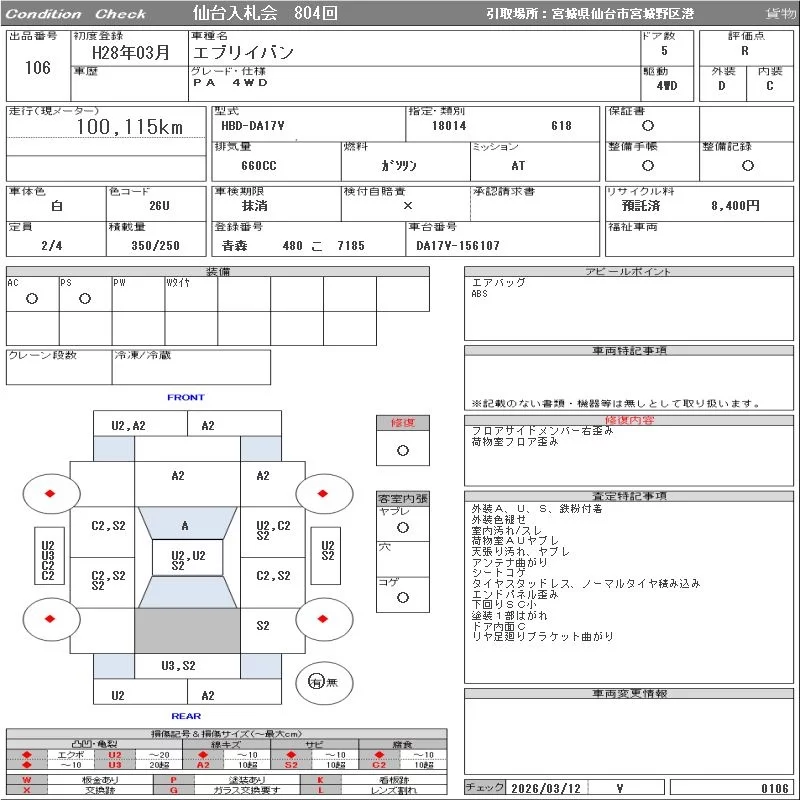Select the circled 有 option near rear wheel
Viewport: 800px width, 800px height.
click(x=316, y=682)
